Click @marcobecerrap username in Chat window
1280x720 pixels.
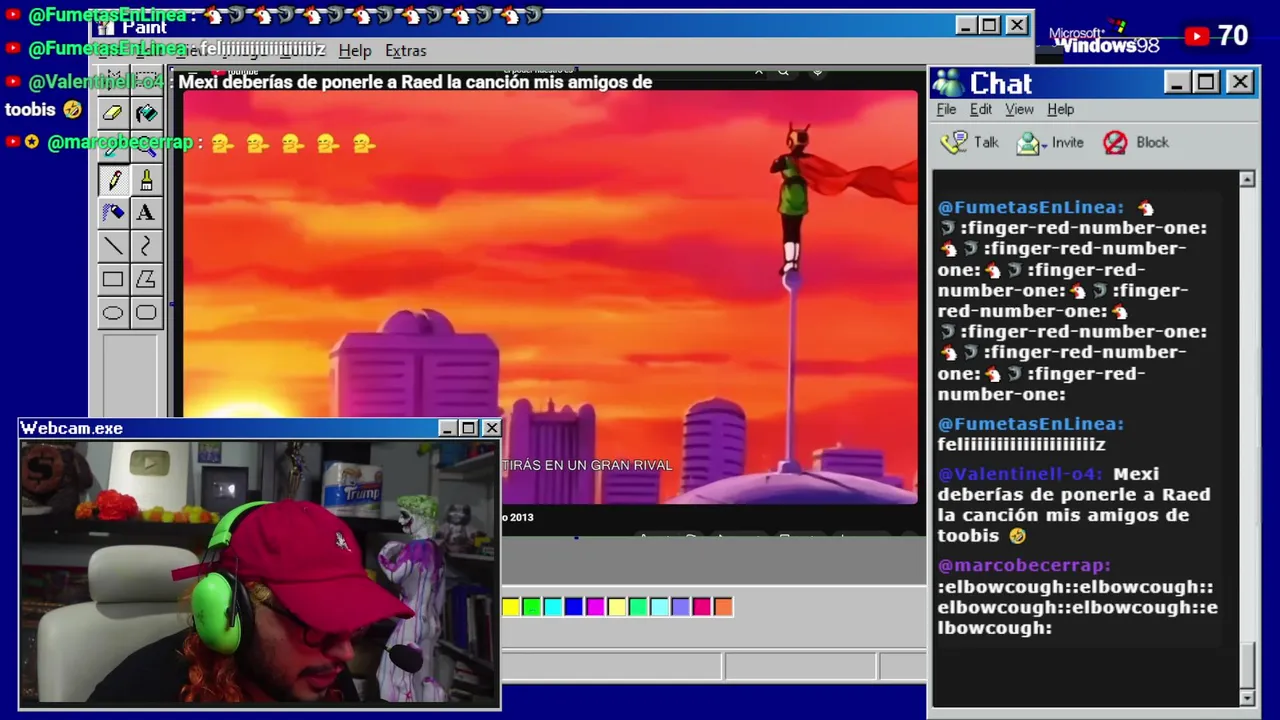tap(1024, 565)
